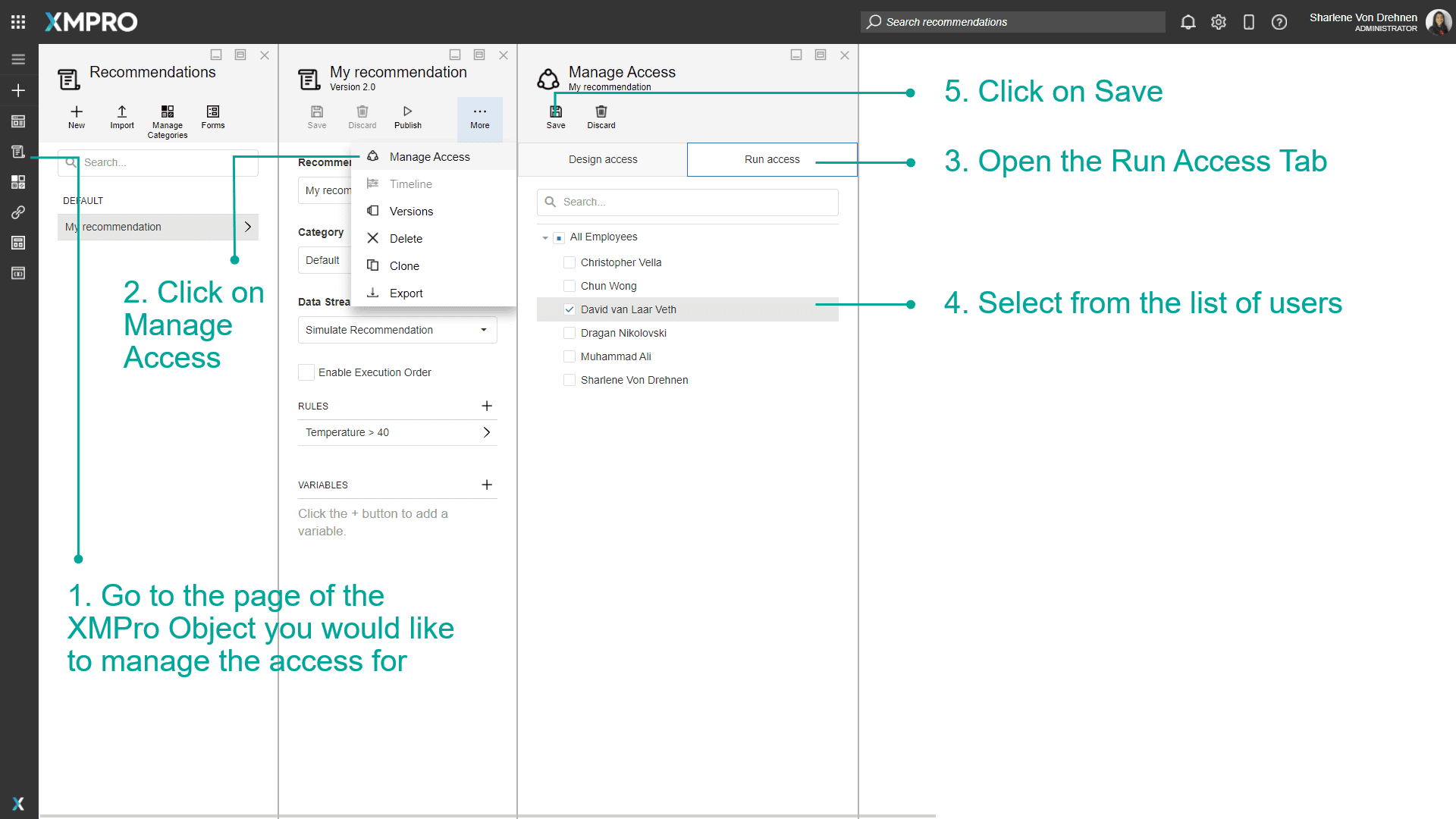Open Manage Categories
Viewport: 1456px width, 819px height.
167,119
